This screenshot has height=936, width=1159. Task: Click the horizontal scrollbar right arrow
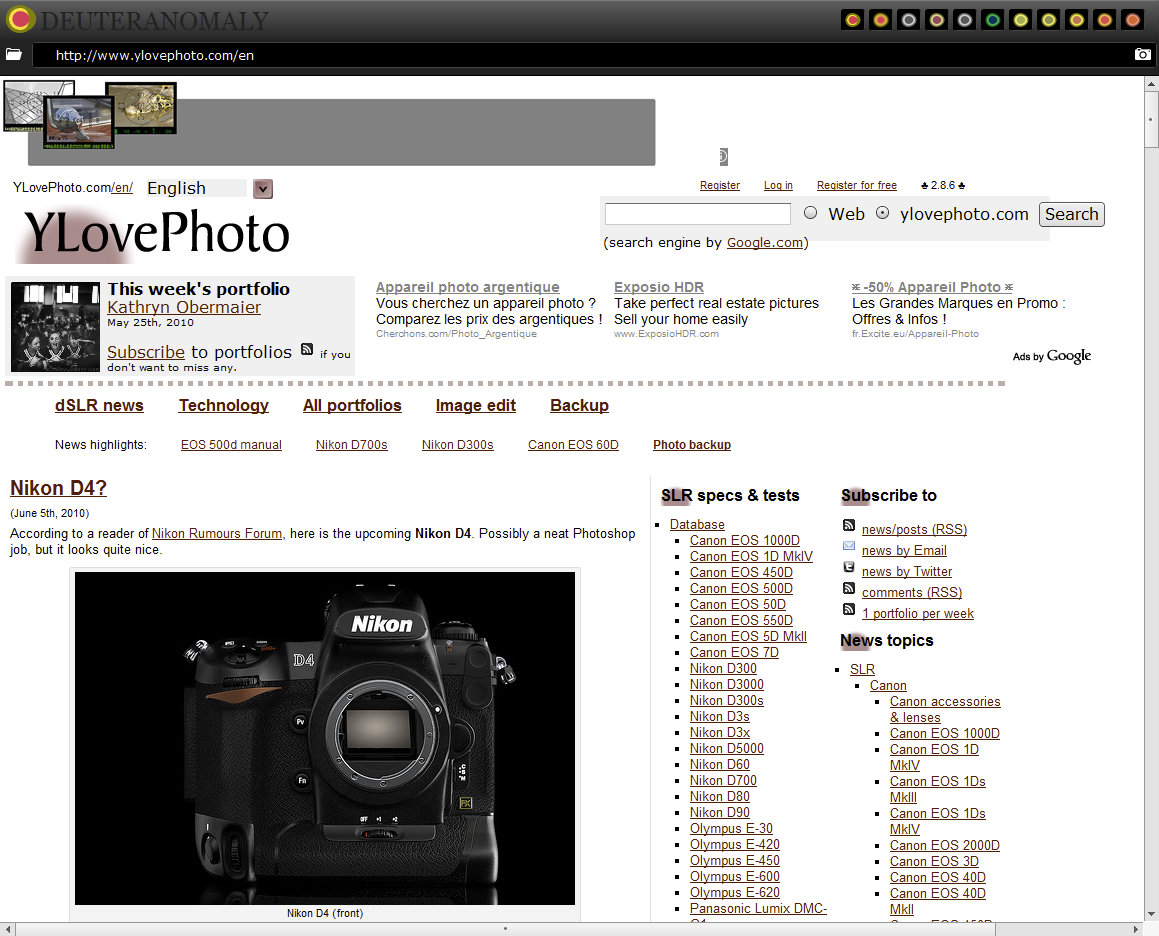coord(1136,929)
